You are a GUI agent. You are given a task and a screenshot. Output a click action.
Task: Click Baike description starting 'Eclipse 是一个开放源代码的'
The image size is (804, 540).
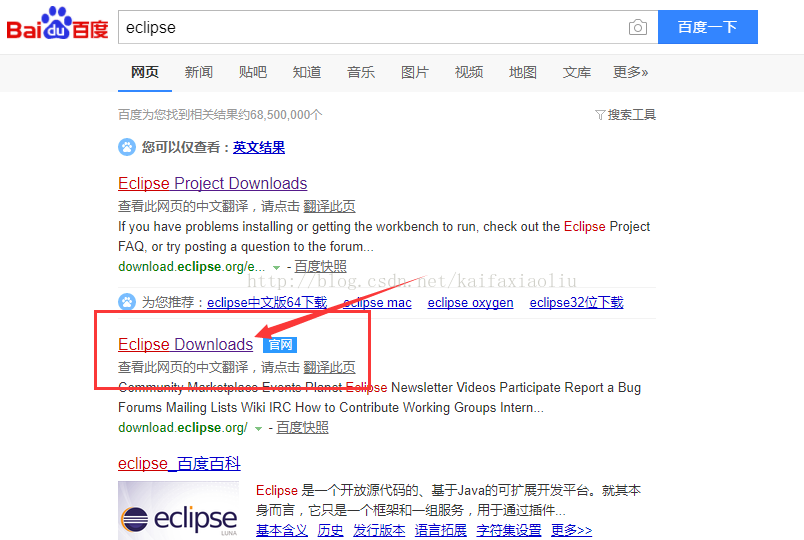pyautogui.click(x=449, y=501)
